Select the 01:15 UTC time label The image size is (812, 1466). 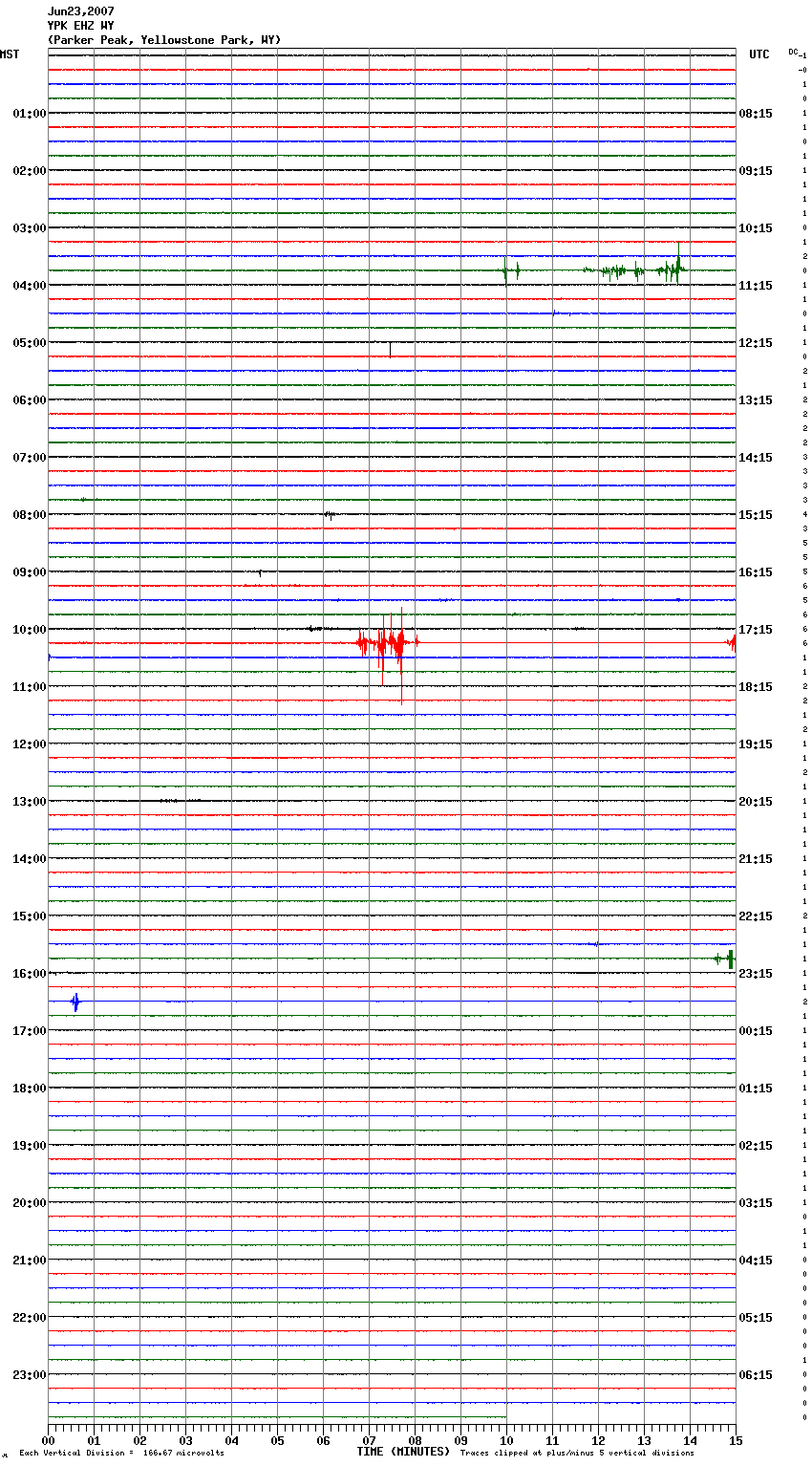pyautogui.click(x=756, y=1089)
